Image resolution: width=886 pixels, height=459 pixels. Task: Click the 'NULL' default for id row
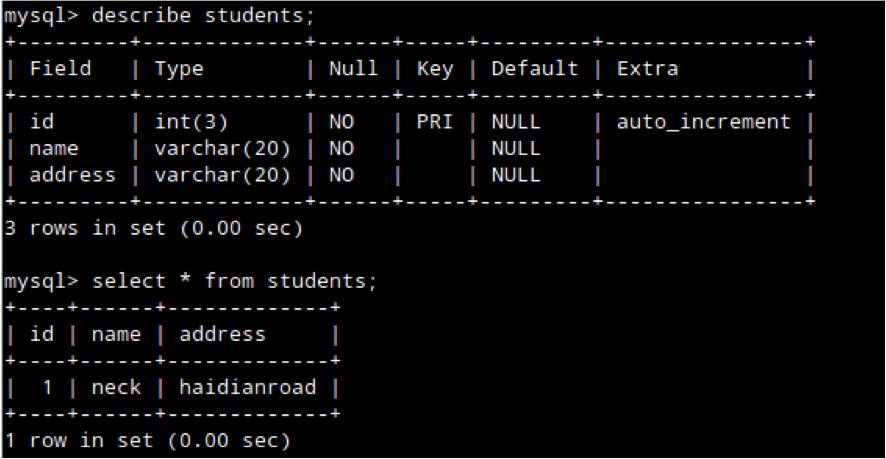tap(515, 122)
